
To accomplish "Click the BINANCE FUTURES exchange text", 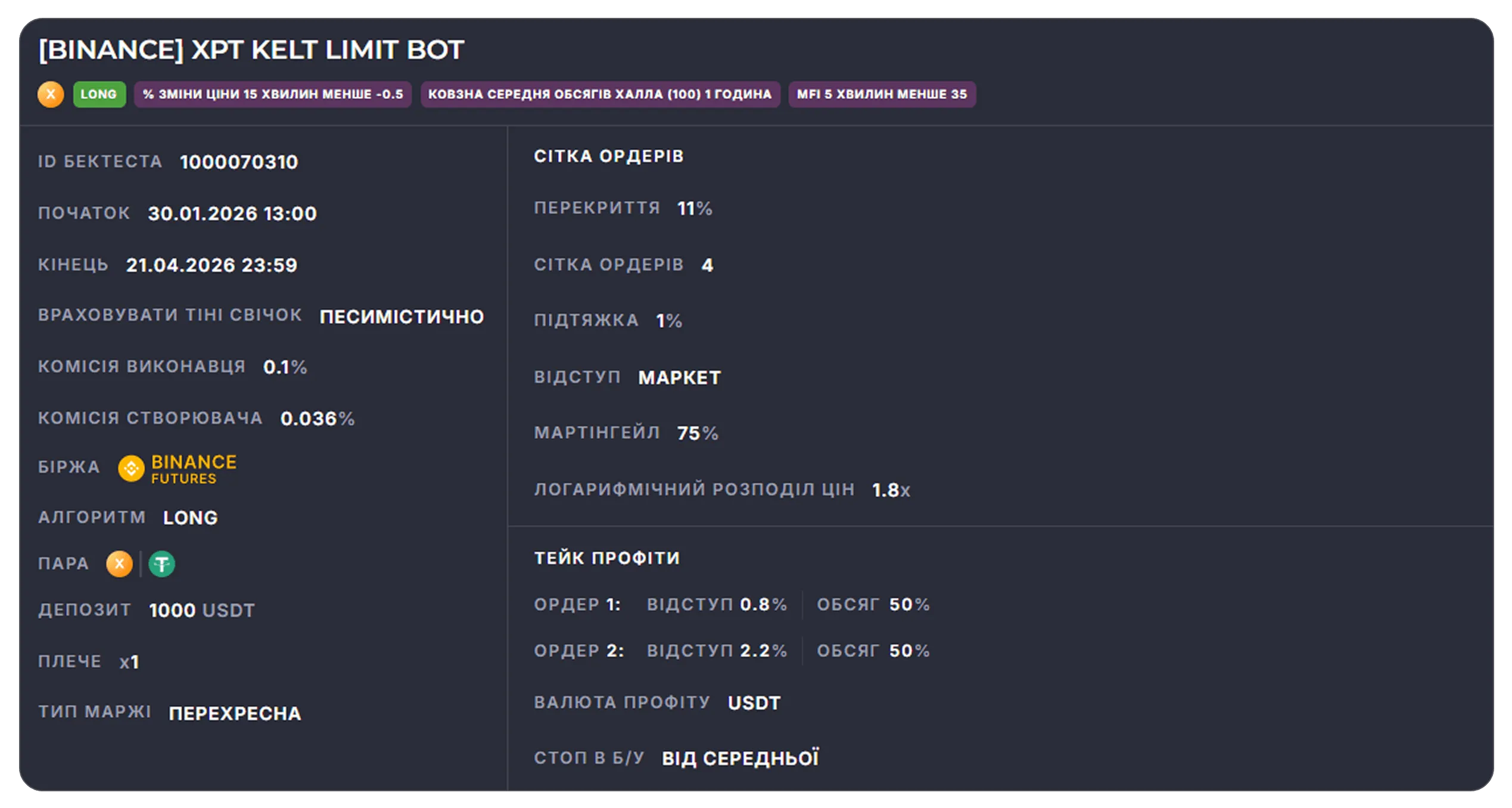I will click(x=194, y=469).
